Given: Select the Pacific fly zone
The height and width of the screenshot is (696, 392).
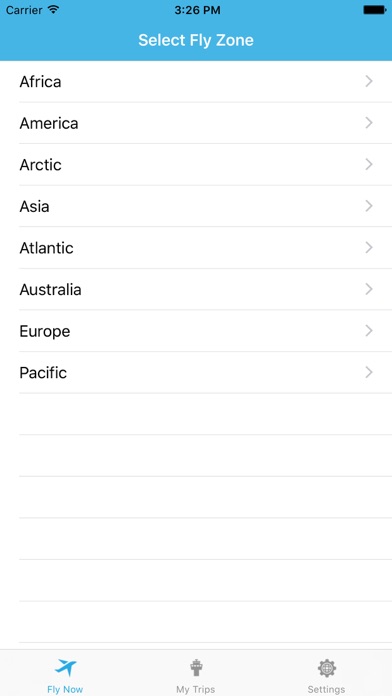Looking at the screenshot, I should (x=196, y=372).
